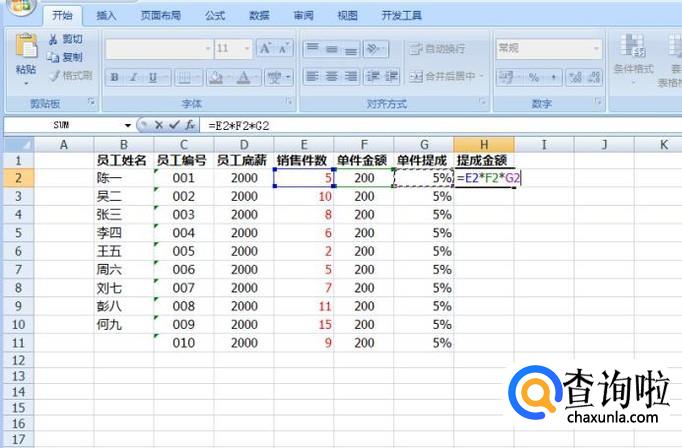Image resolution: width=682 pixels, height=448 pixels.
Task: Expand clipboard group dialog launcher
Action: point(91,102)
